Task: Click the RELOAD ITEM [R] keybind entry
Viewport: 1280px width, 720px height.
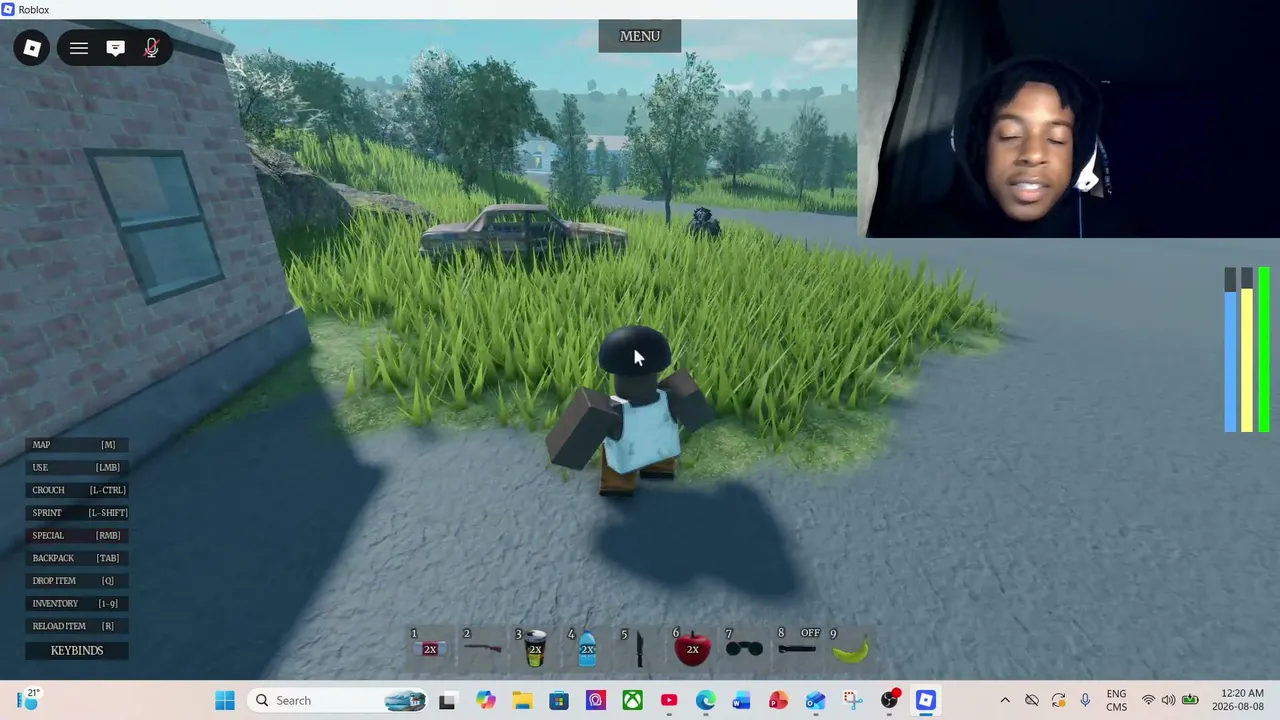Action: (x=77, y=626)
